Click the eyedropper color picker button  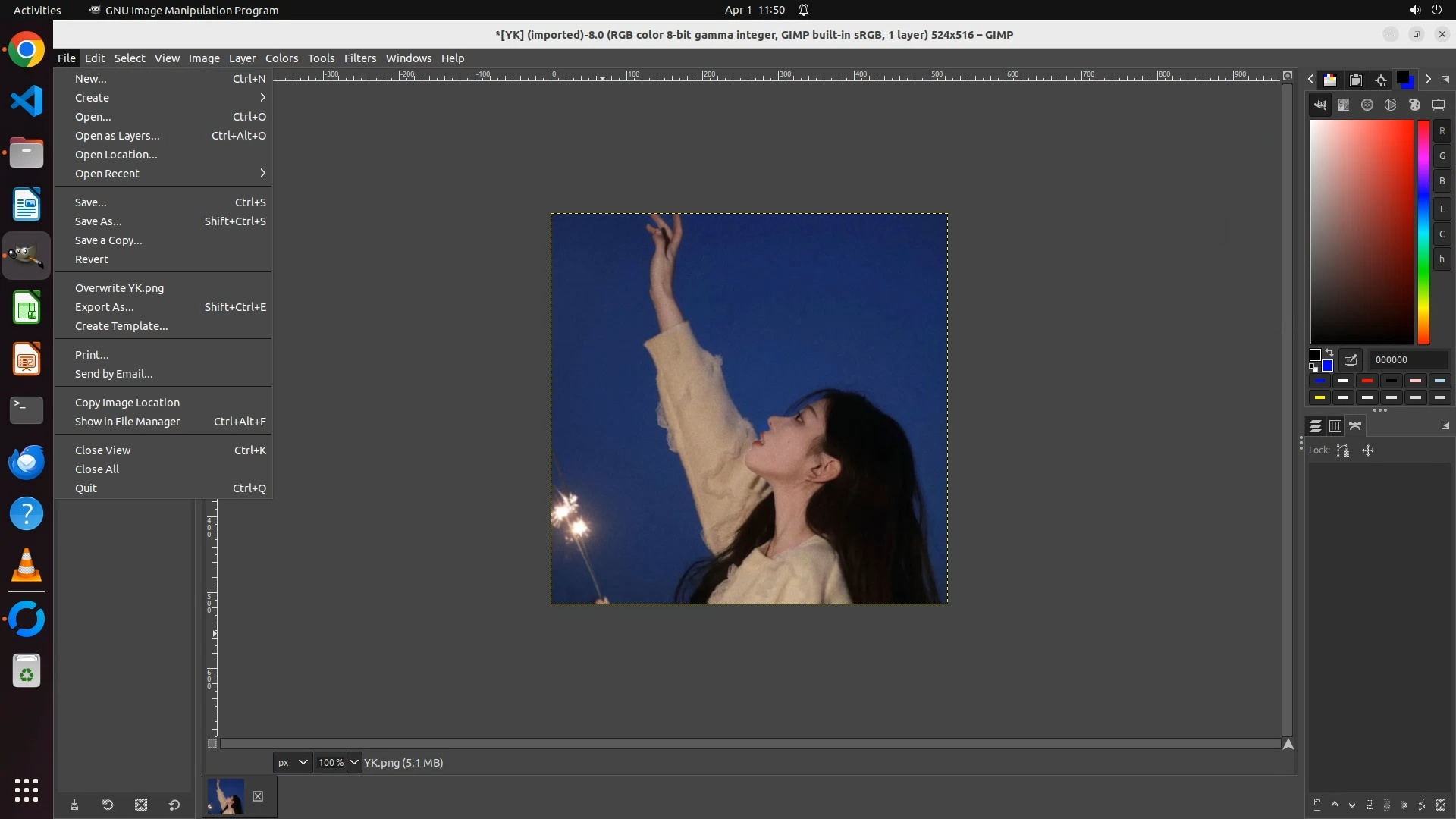[1351, 360]
